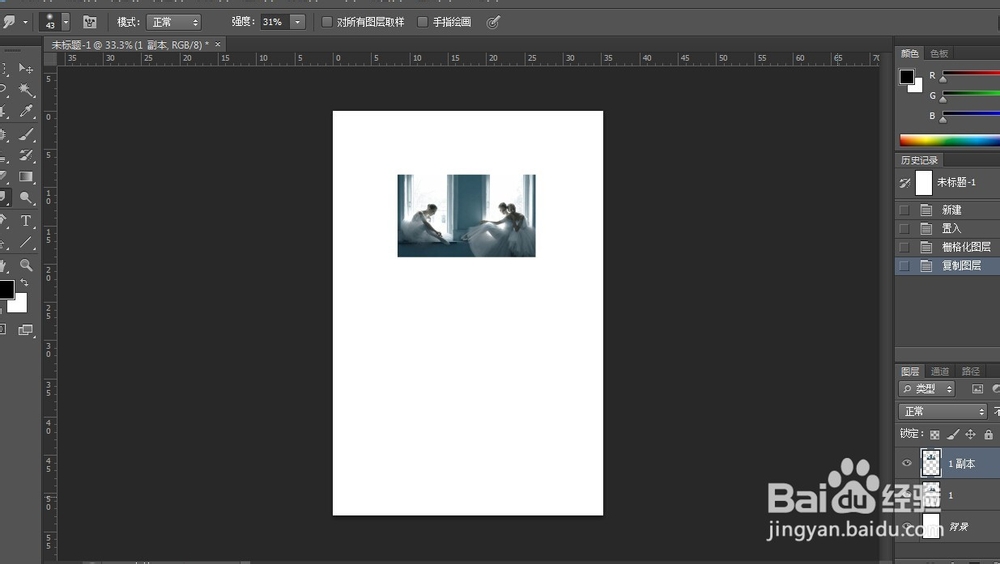This screenshot has height=564, width=1000.
Task: Set history brush source at 新建 state
Action: (x=904, y=210)
